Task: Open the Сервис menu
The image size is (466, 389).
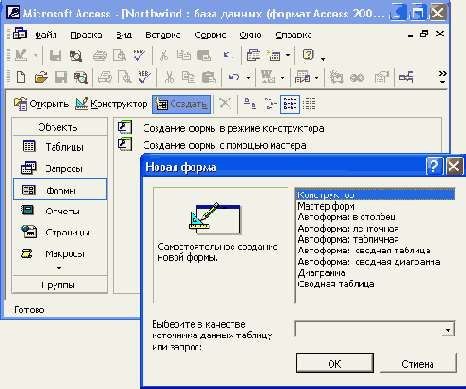Action: click(x=210, y=35)
